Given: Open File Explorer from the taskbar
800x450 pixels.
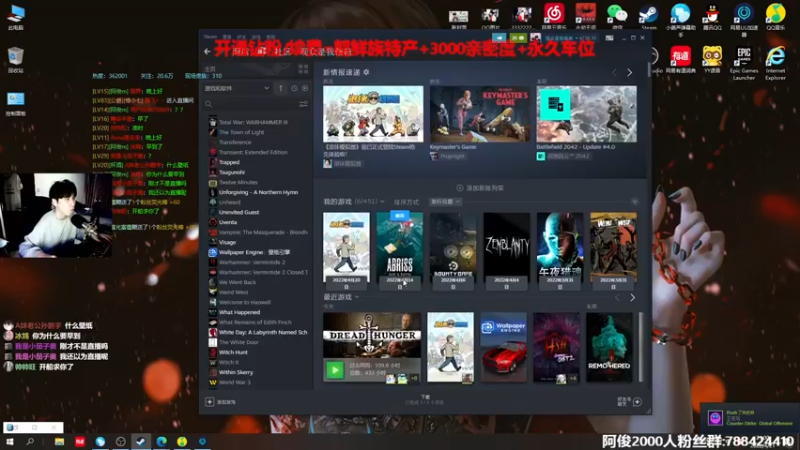Looking at the screenshot, I should [x=59, y=442].
